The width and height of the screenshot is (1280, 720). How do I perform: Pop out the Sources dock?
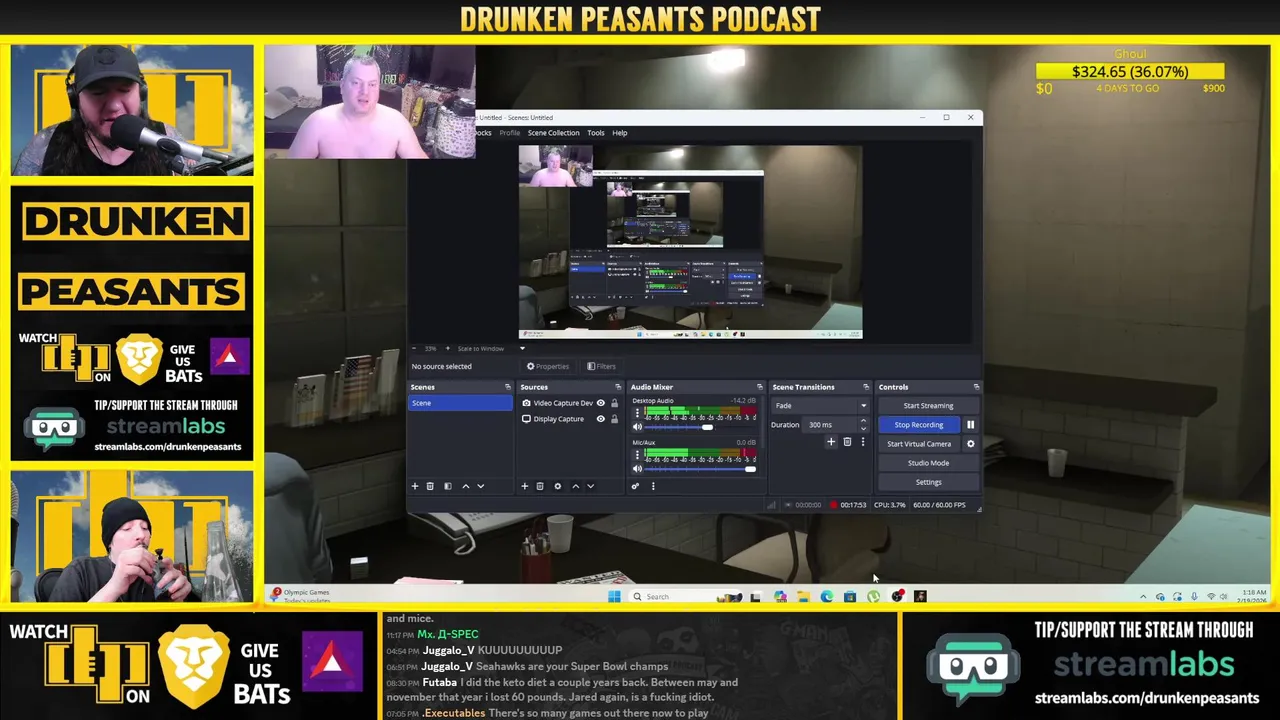point(618,387)
